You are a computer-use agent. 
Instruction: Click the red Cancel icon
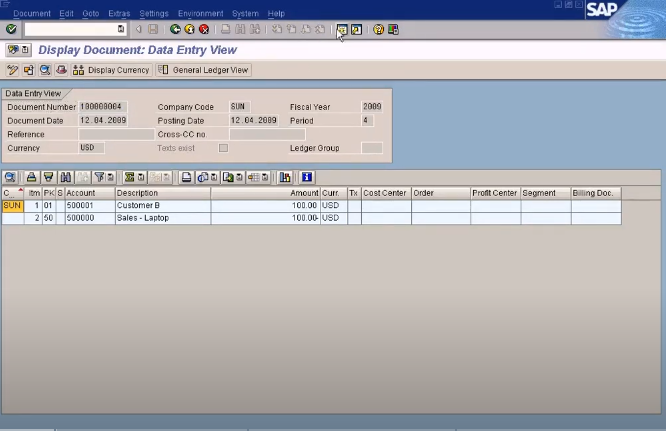coord(204,29)
